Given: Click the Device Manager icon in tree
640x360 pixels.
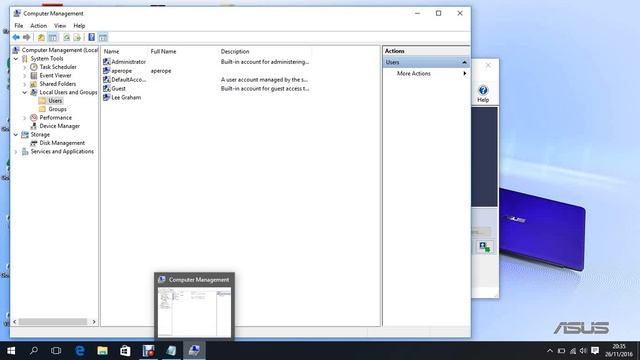Looking at the screenshot, I should [34, 126].
